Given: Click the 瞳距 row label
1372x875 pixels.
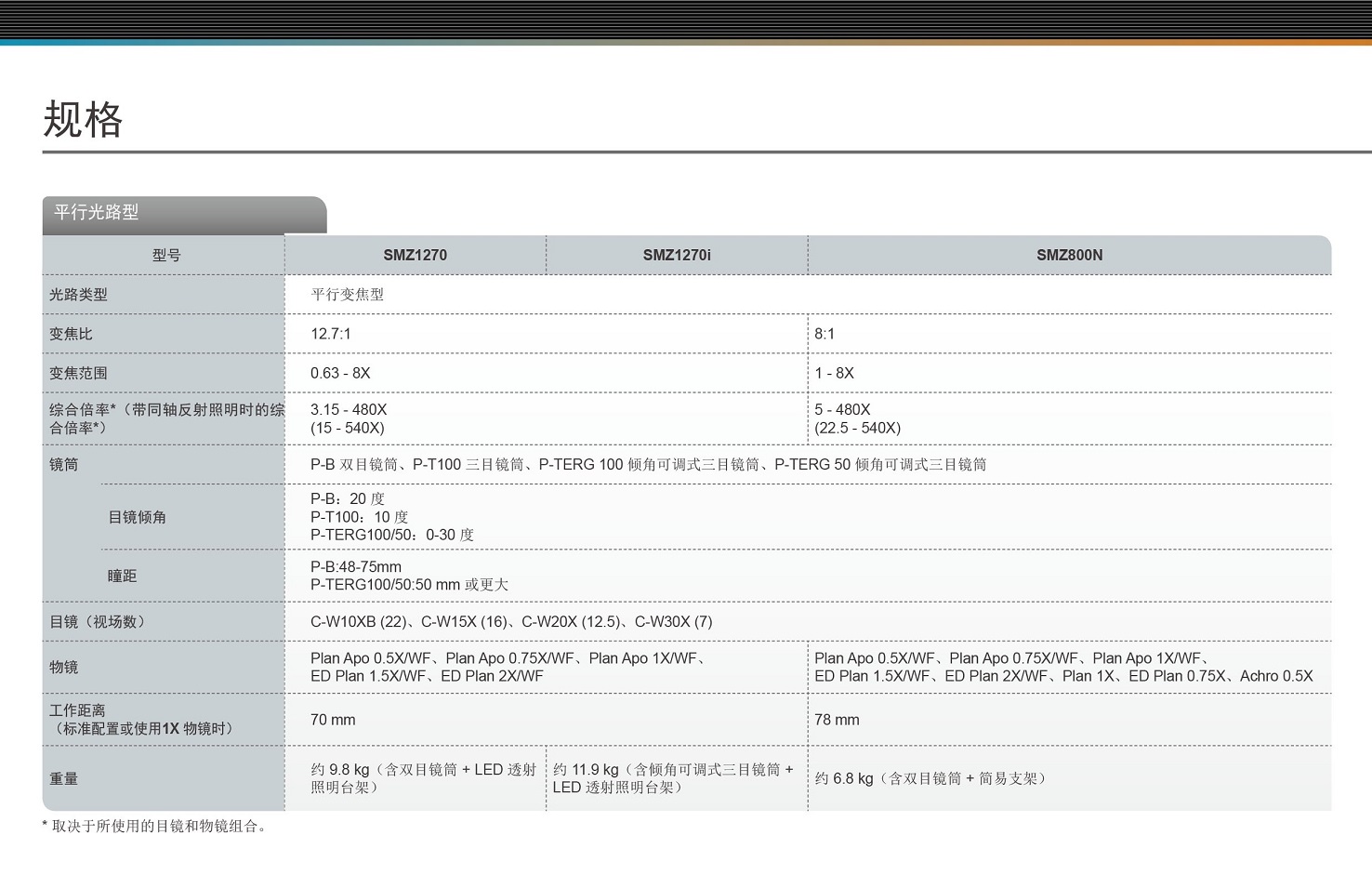Looking at the screenshot, I should [x=122, y=576].
